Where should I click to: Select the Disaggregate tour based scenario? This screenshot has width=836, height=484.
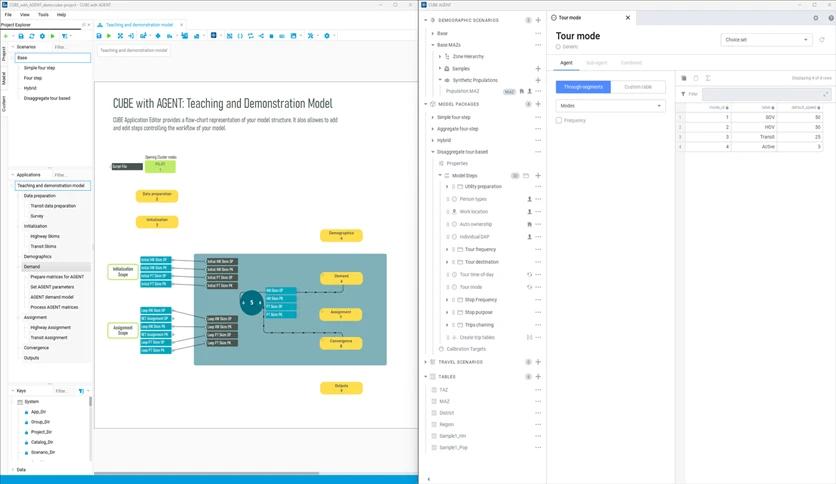coord(47,98)
